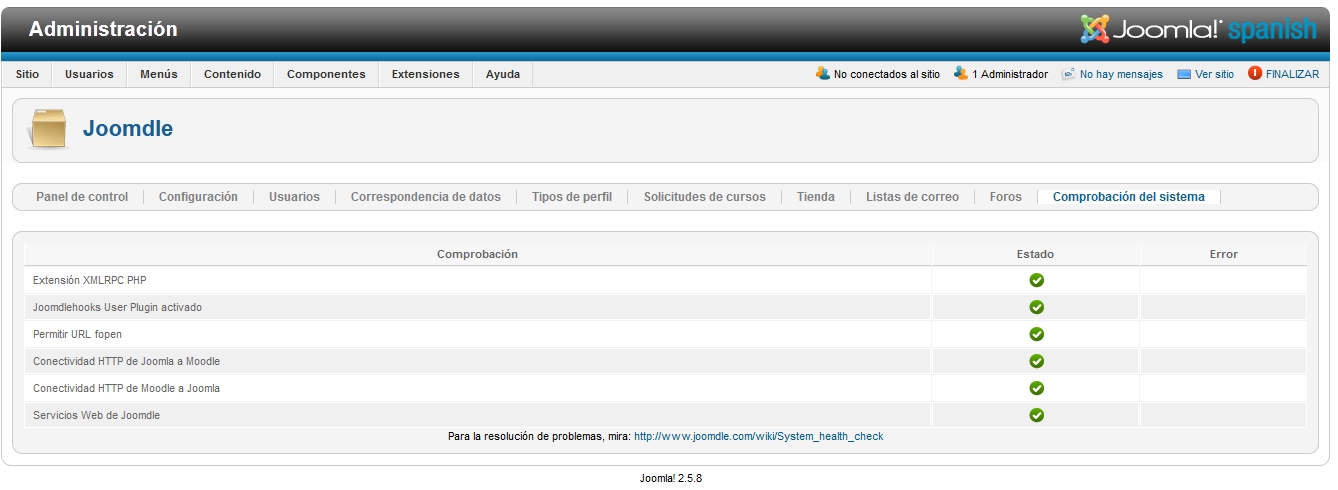Open the Extensiones dropdown menu
The width and height of the screenshot is (1338, 490).
(x=425, y=74)
